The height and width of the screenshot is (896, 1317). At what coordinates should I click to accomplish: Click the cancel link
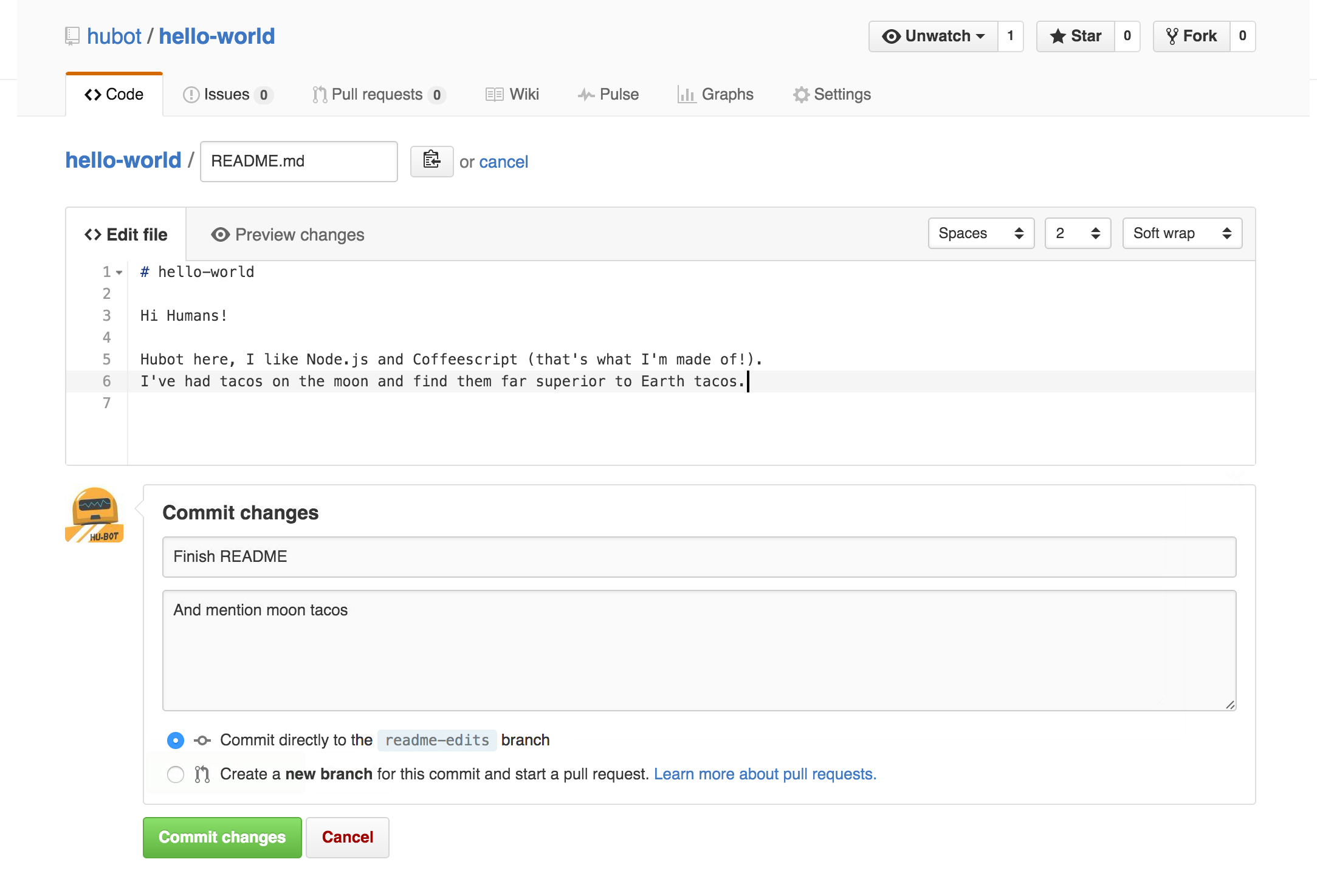(504, 160)
